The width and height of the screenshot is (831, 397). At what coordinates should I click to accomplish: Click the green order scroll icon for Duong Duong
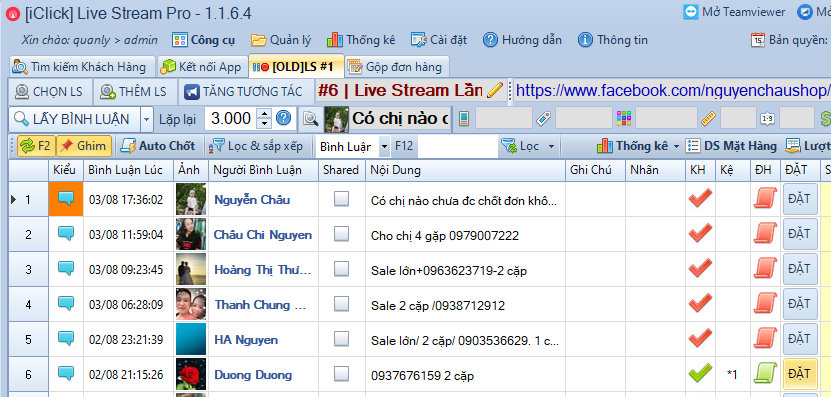765,374
